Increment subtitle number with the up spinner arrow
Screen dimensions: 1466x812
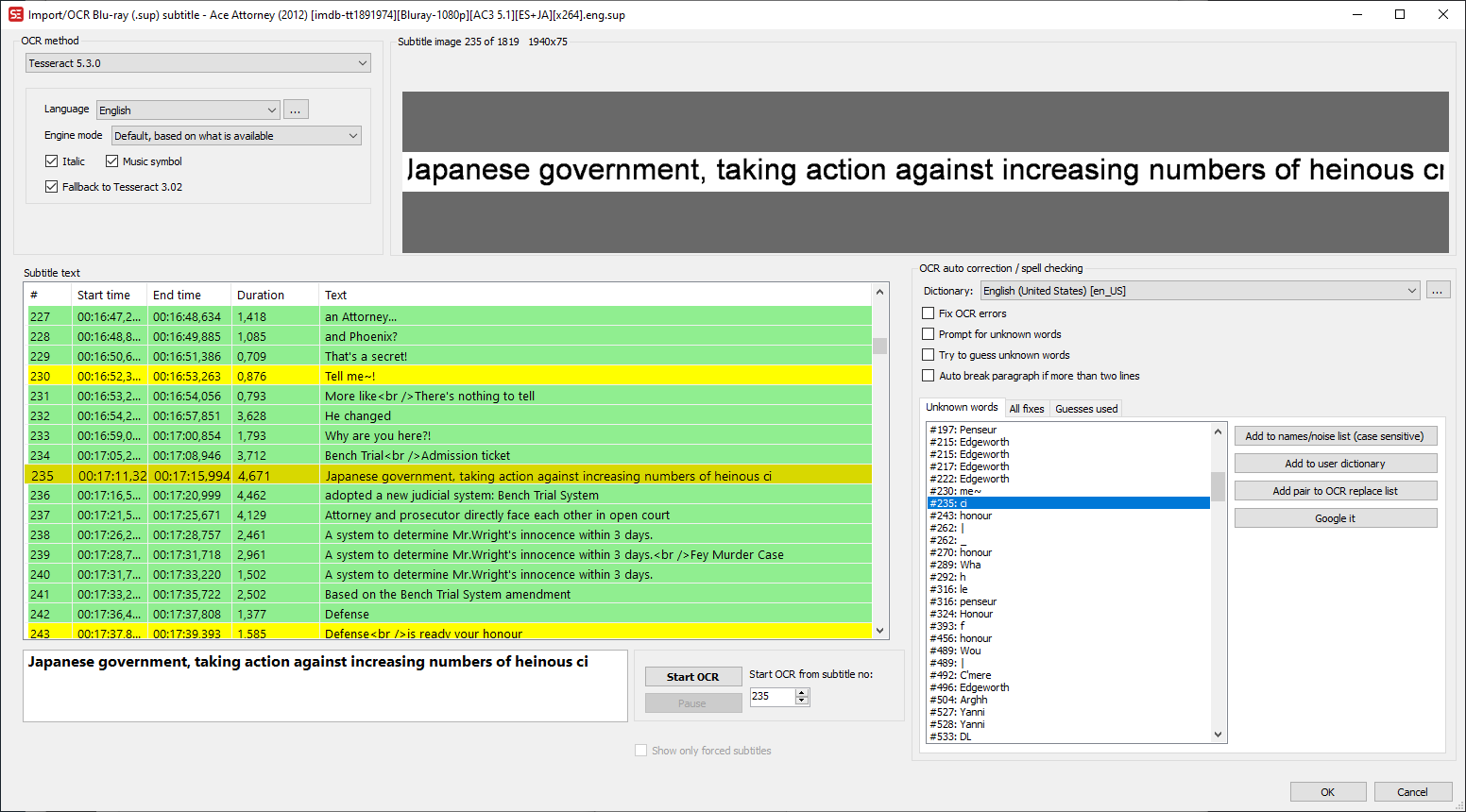tap(802, 691)
